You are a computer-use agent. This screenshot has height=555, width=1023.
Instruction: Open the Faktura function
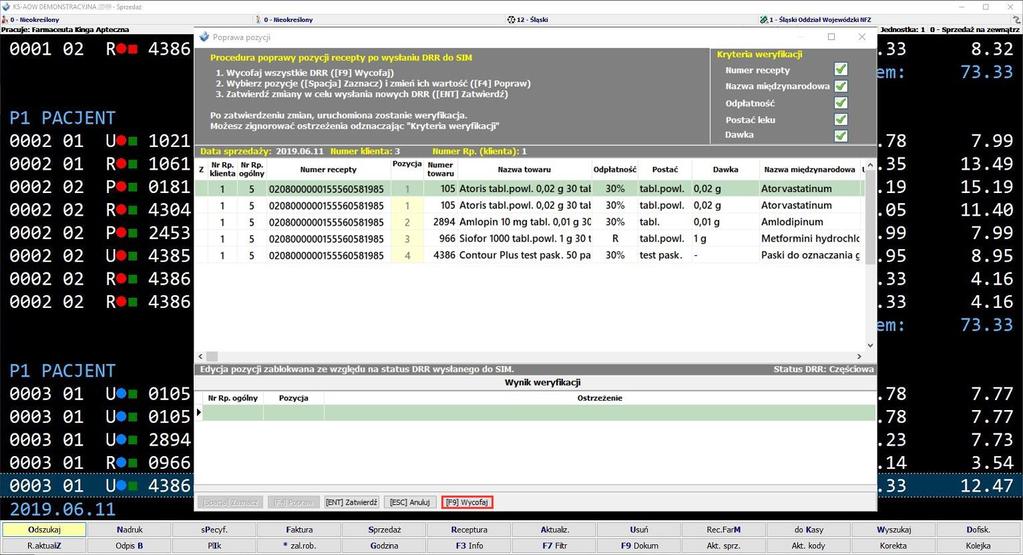tap(299, 530)
